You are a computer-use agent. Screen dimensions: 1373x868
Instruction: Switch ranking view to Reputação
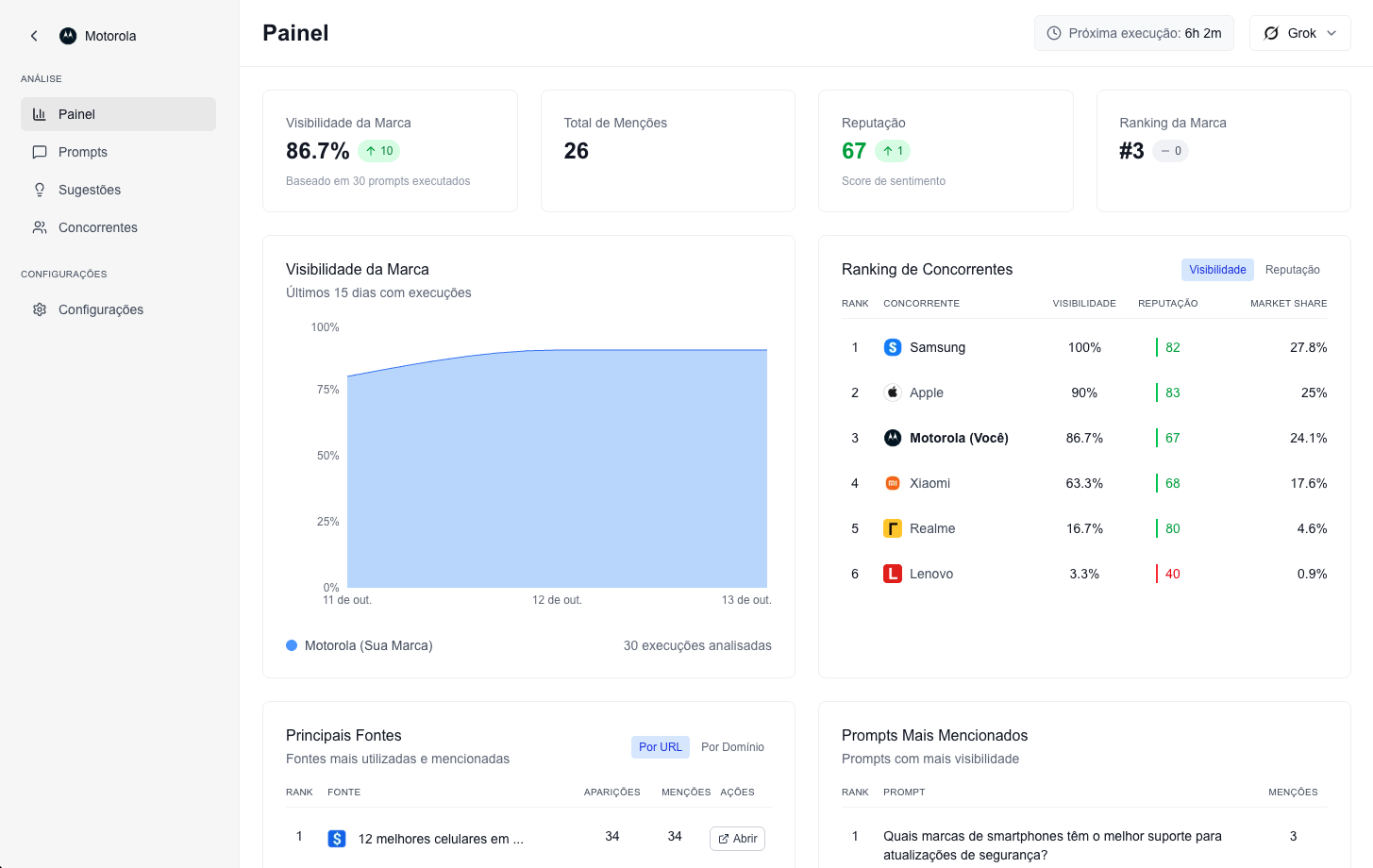[1292, 270]
